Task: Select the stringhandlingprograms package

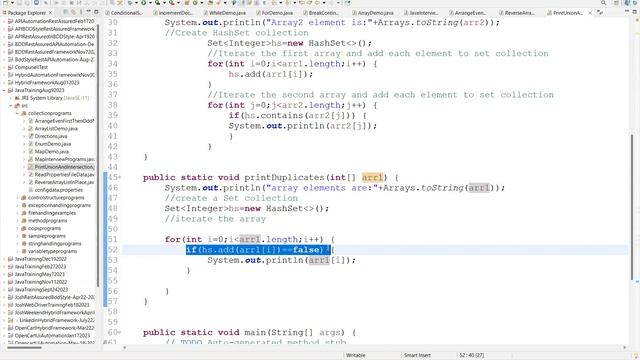Action: coord(51,244)
